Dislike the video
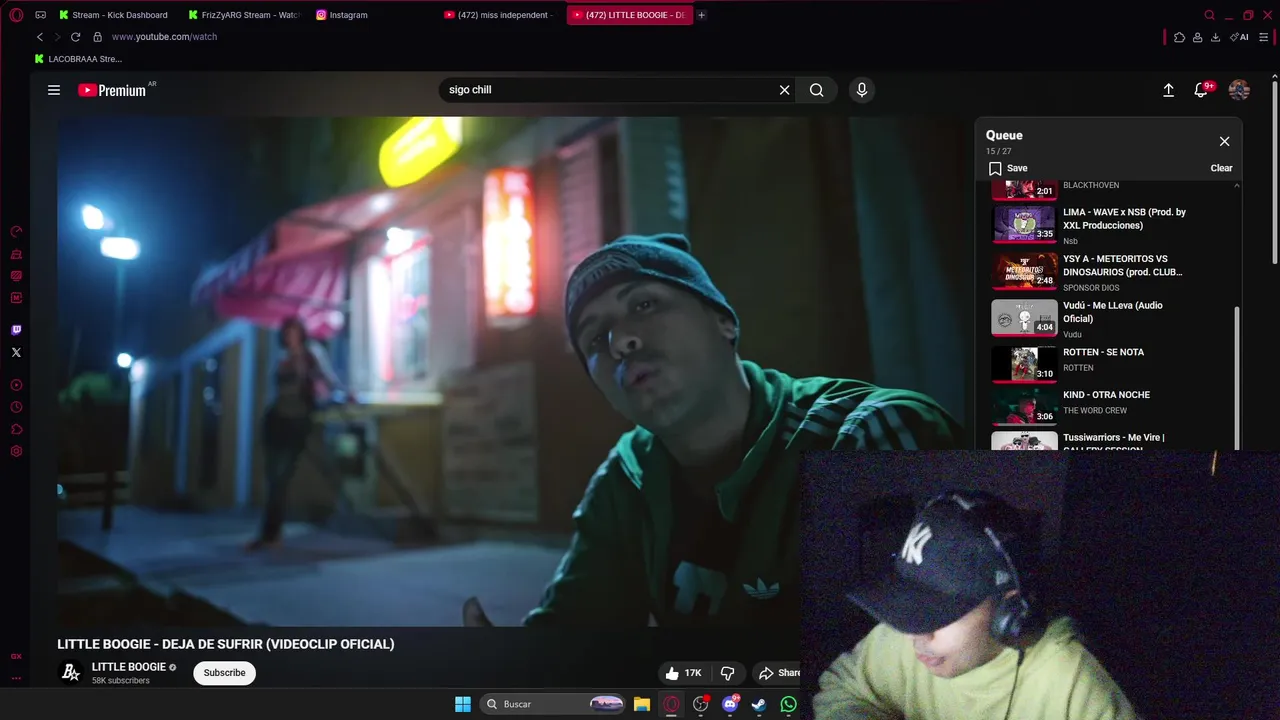1280x720 pixels. pyautogui.click(x=728, y=673)
